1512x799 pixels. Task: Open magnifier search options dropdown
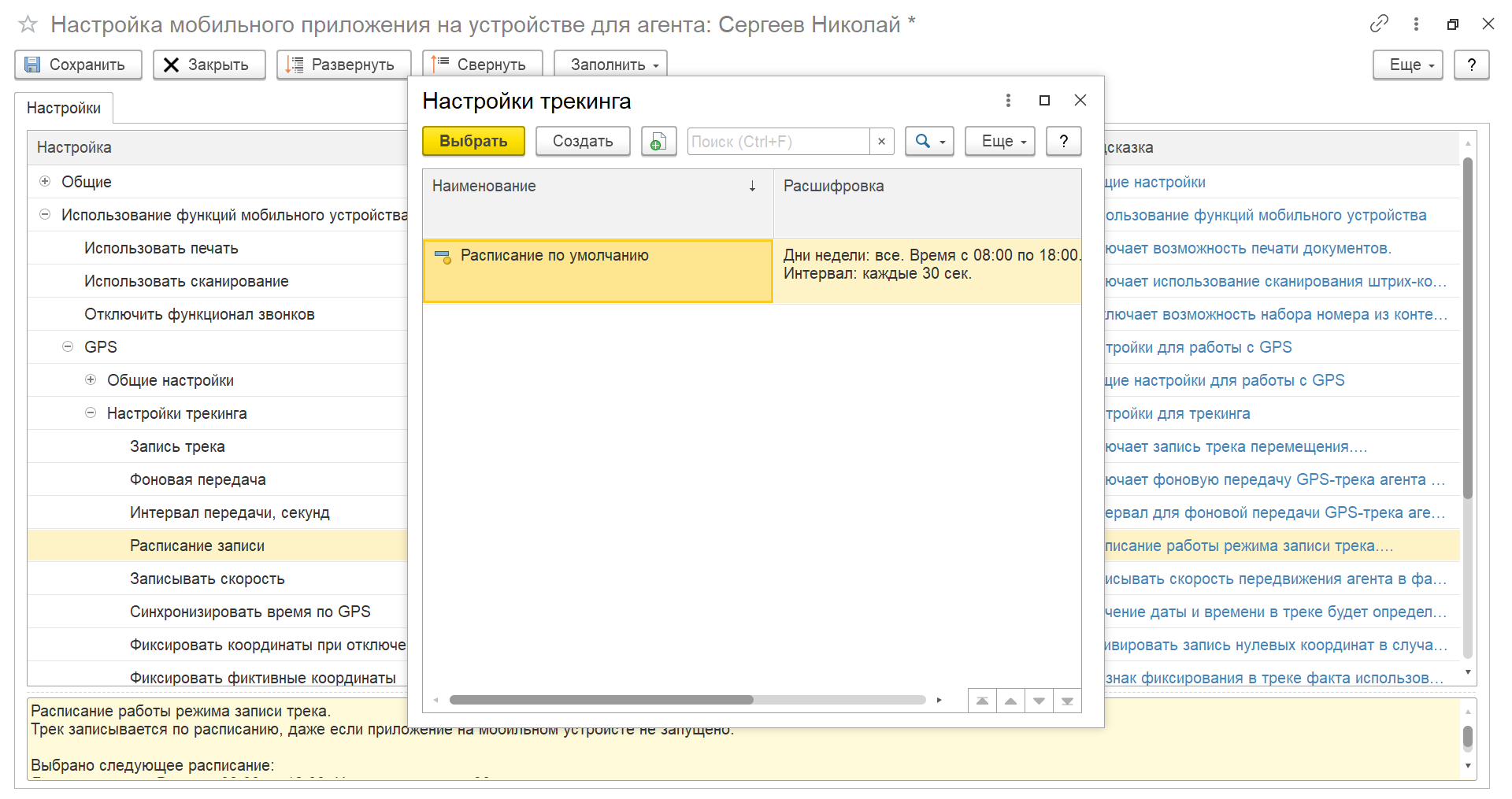(x=929, y=141)
